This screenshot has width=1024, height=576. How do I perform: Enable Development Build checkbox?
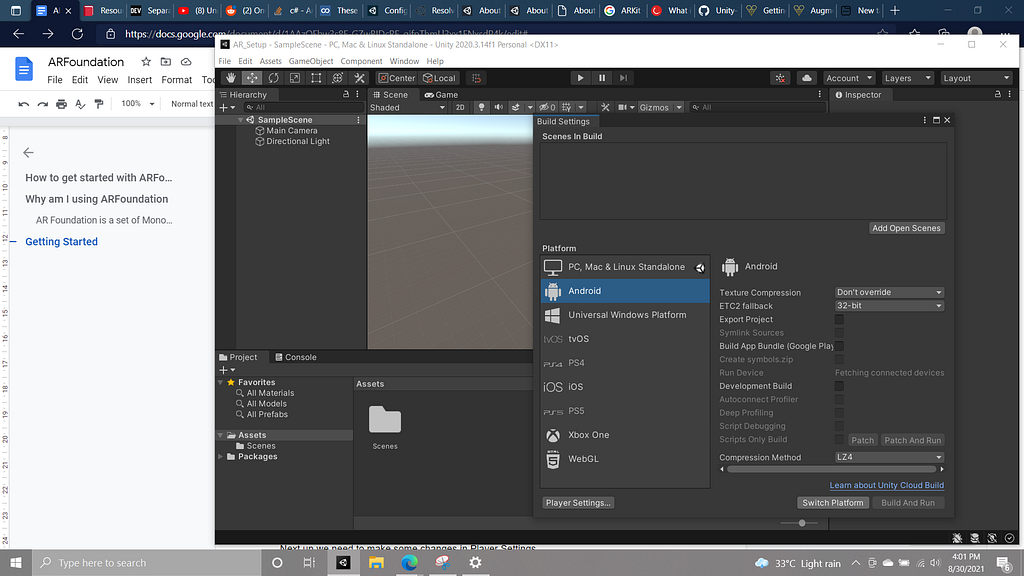click(839, 386)
